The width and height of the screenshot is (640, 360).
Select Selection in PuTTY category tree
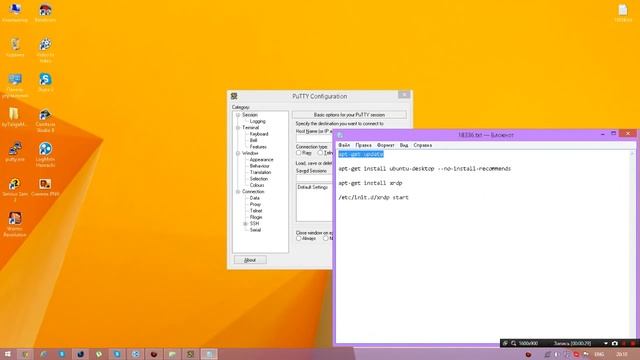click(x=259, y=179)
